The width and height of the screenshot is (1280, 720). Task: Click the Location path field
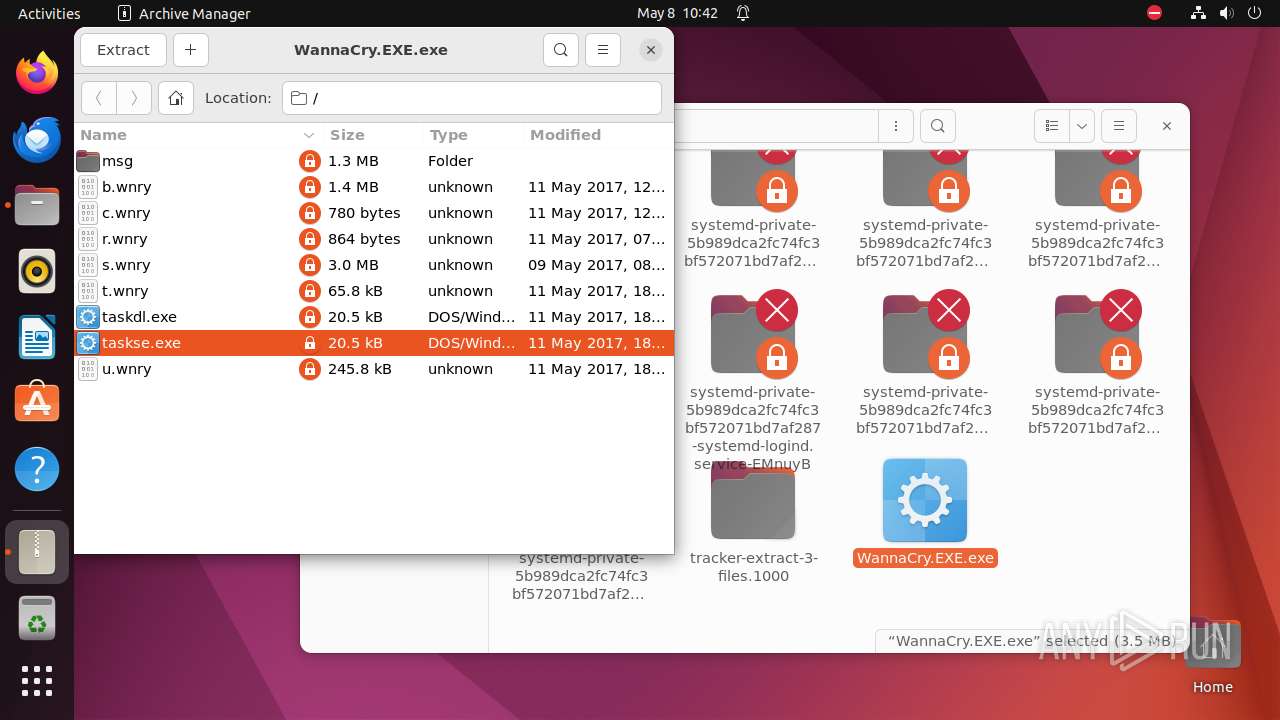coord(472,98)
